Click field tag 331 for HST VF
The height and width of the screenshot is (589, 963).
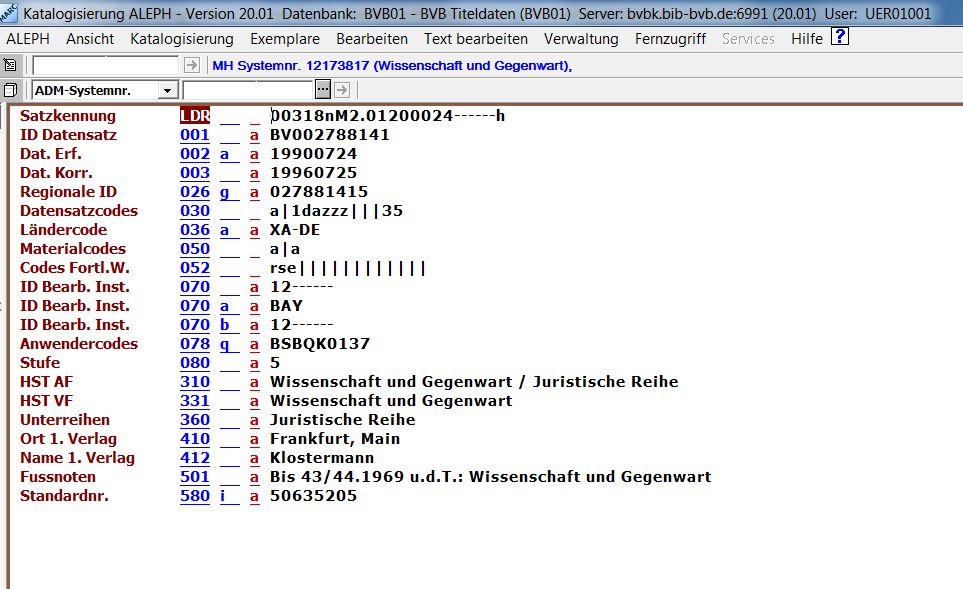195,401
